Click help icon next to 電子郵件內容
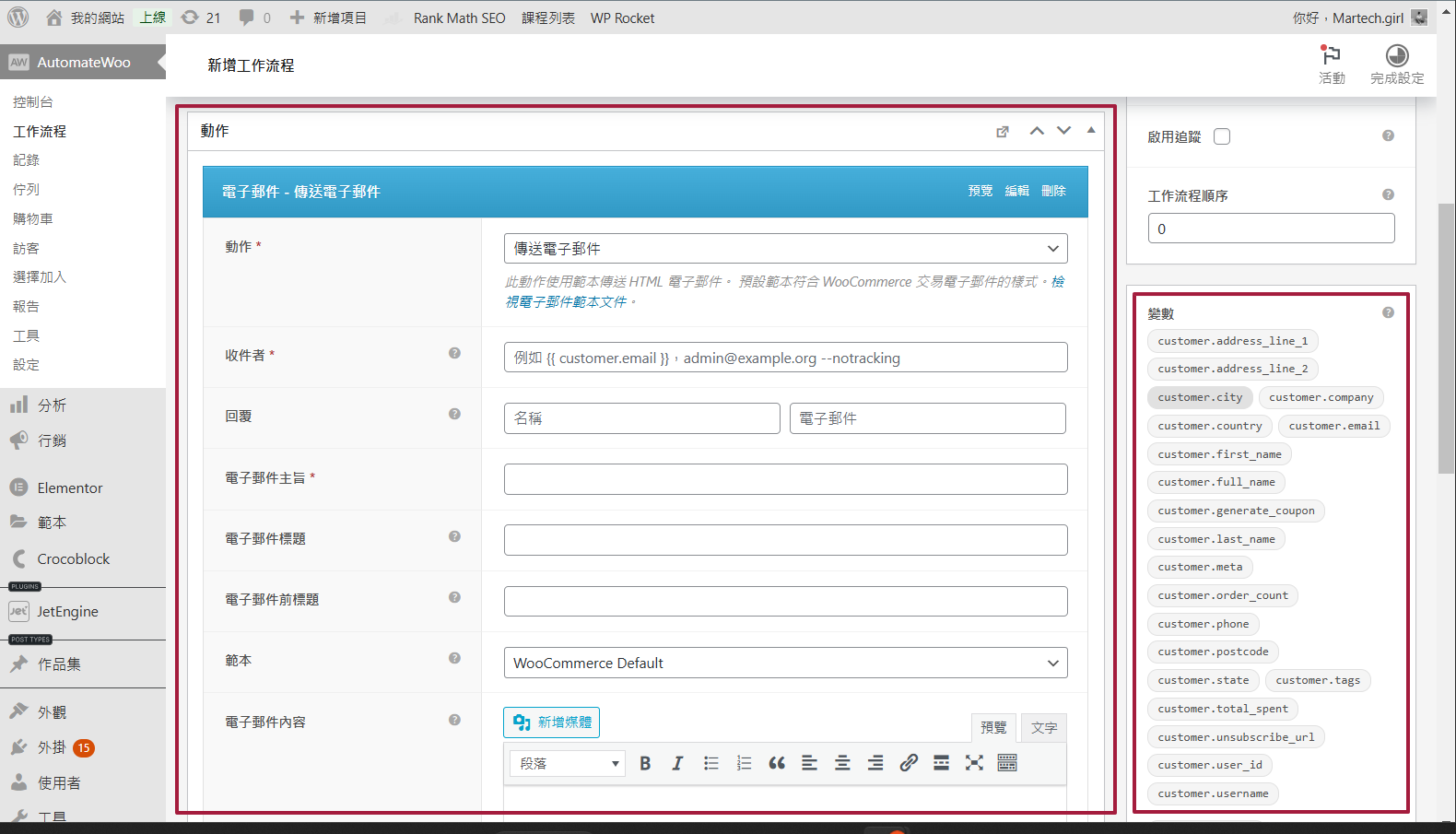Viewport: 1456px width, 834px height. [x=454, y=720]
